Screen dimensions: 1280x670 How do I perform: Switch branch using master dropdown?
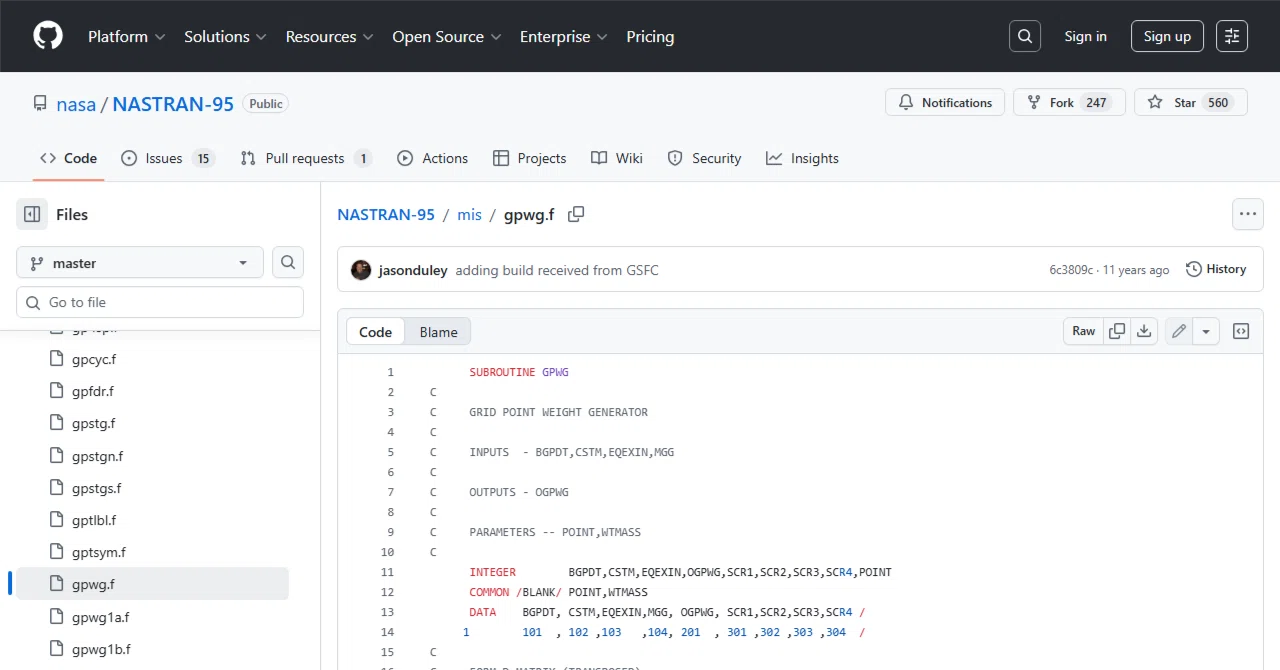pos(140,263)
